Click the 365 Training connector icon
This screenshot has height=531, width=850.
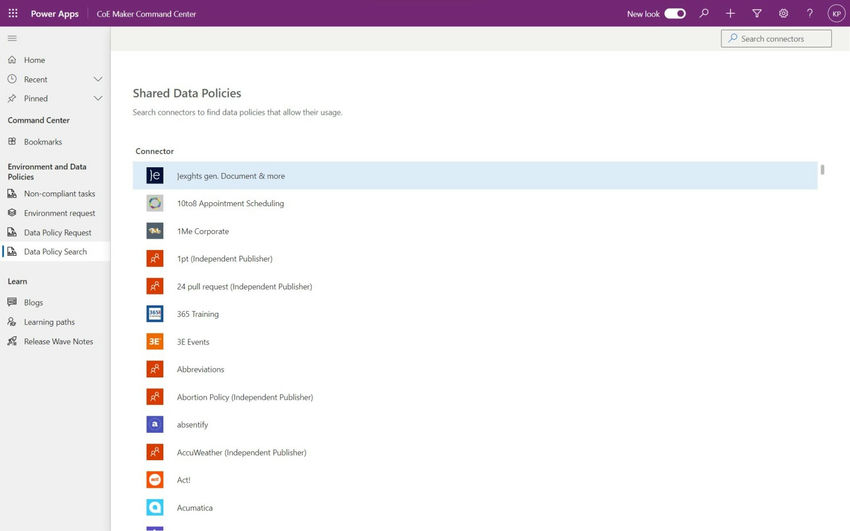pos(154,314)
